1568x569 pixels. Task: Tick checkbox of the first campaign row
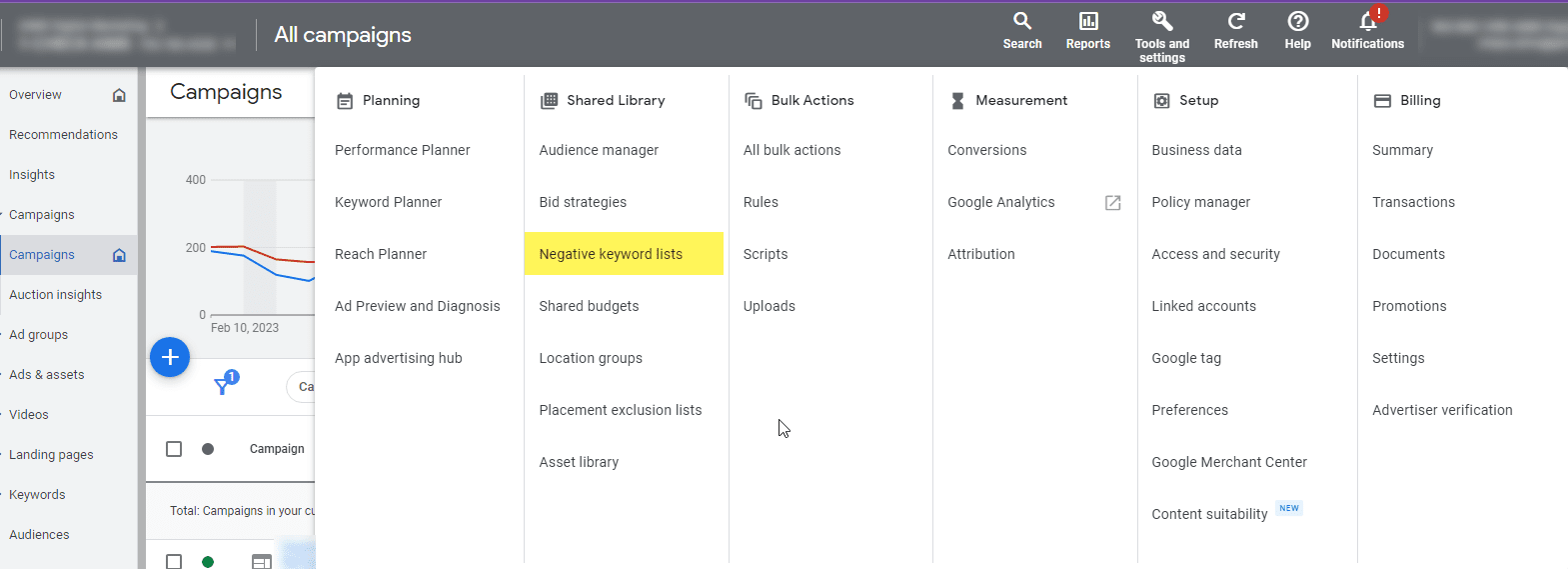coord(174,562)
